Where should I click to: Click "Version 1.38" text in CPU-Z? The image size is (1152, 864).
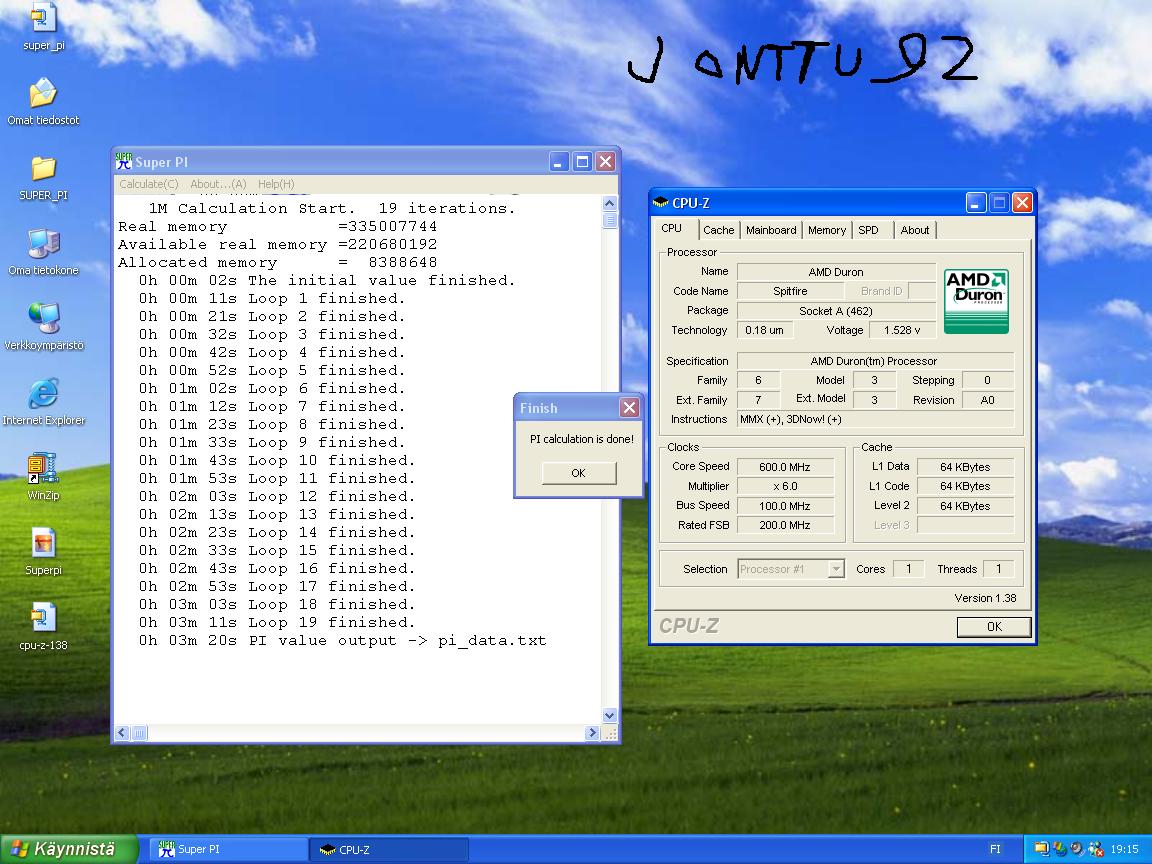985,598
